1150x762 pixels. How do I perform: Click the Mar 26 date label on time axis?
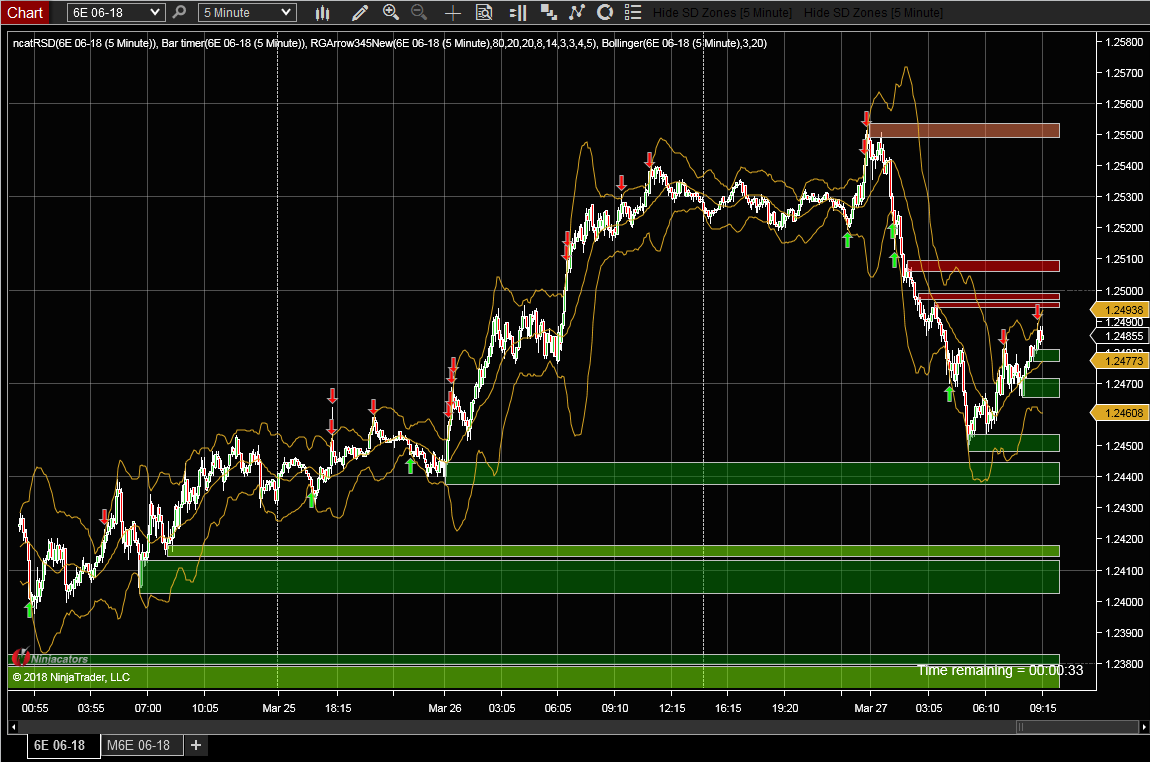point(444,708)
